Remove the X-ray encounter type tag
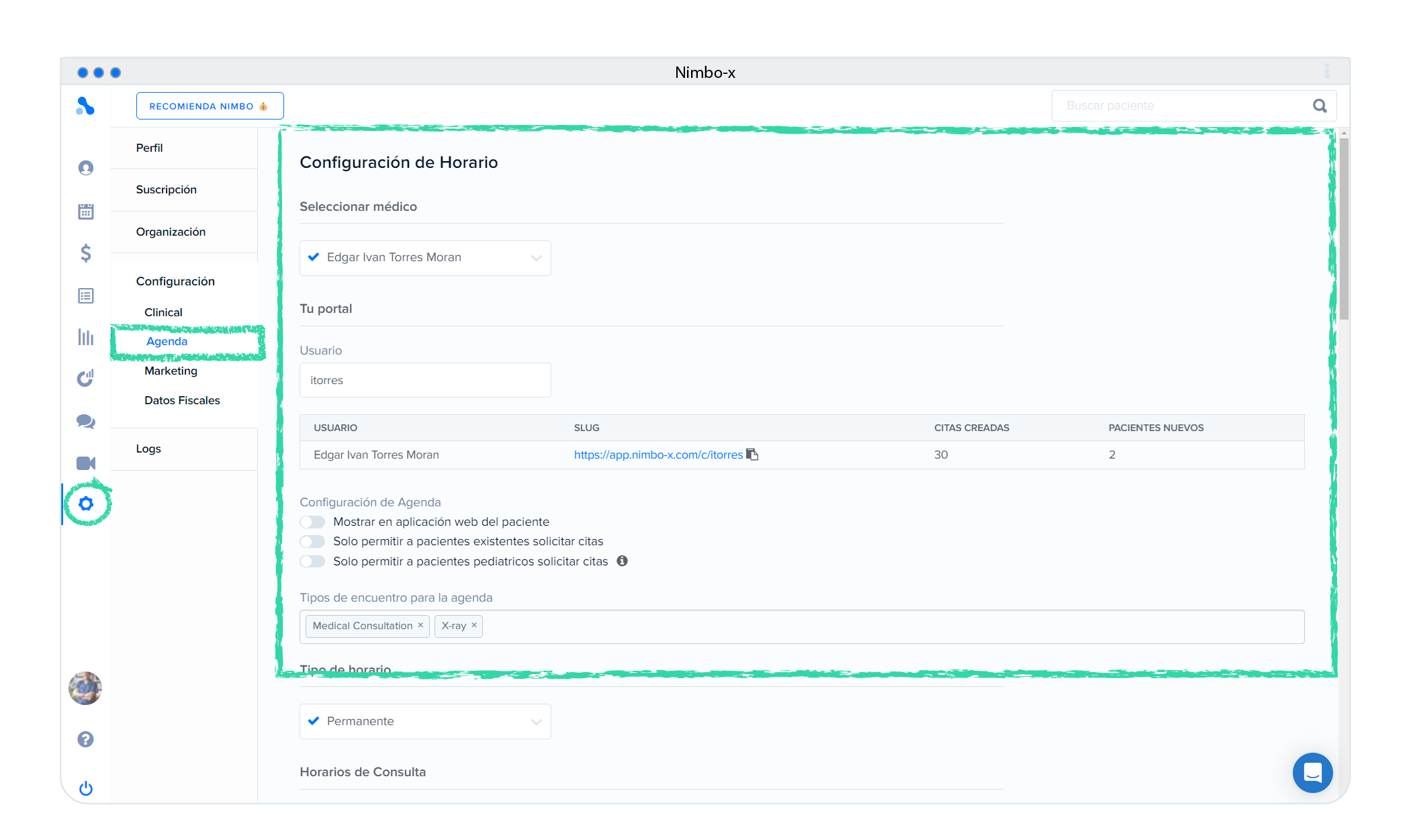This screenshot has height=840, width=1411. [x=474, y=625]
